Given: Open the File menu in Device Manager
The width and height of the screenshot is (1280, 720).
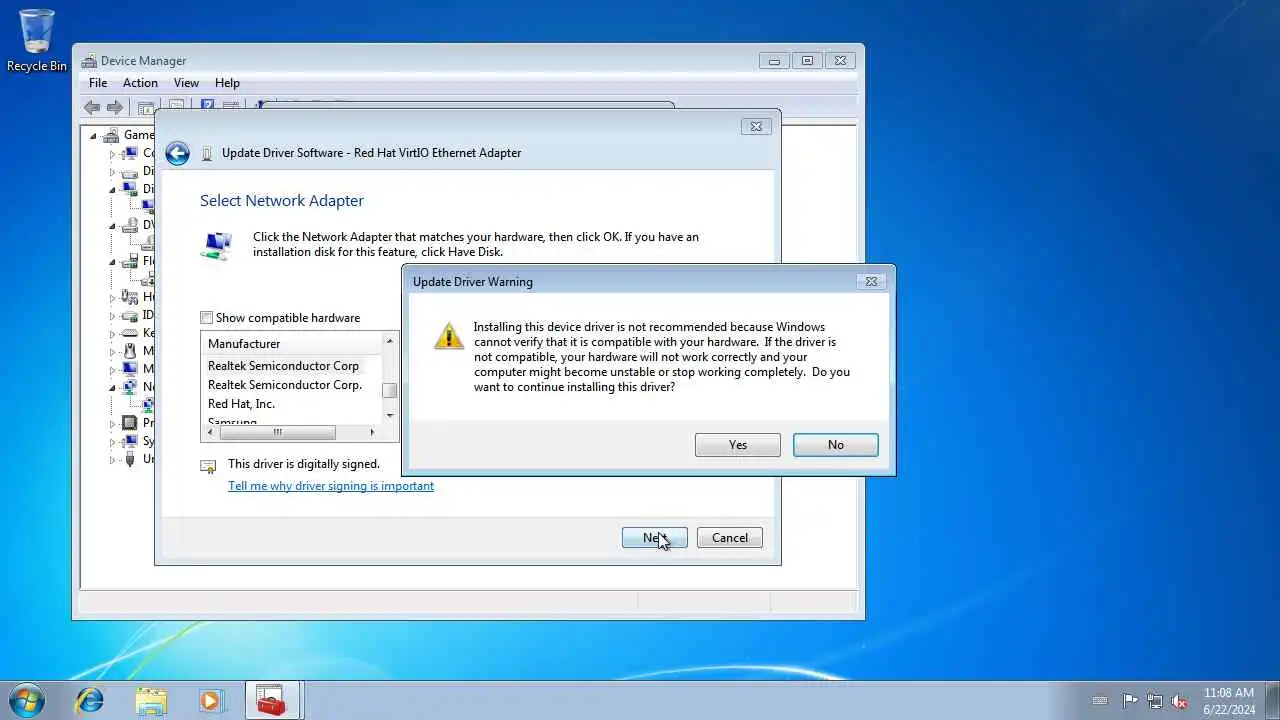Looking at the screenshot, I should tap(98, 83).
